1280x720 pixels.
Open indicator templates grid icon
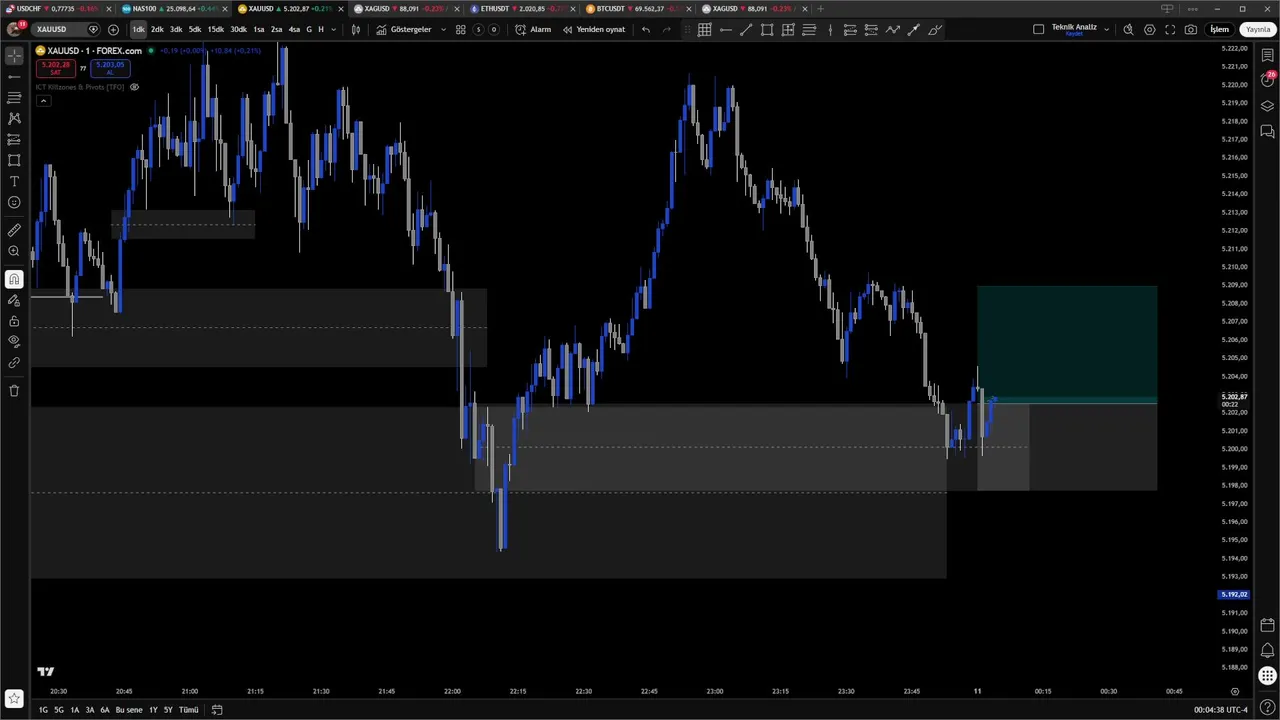tap(461, 29)
